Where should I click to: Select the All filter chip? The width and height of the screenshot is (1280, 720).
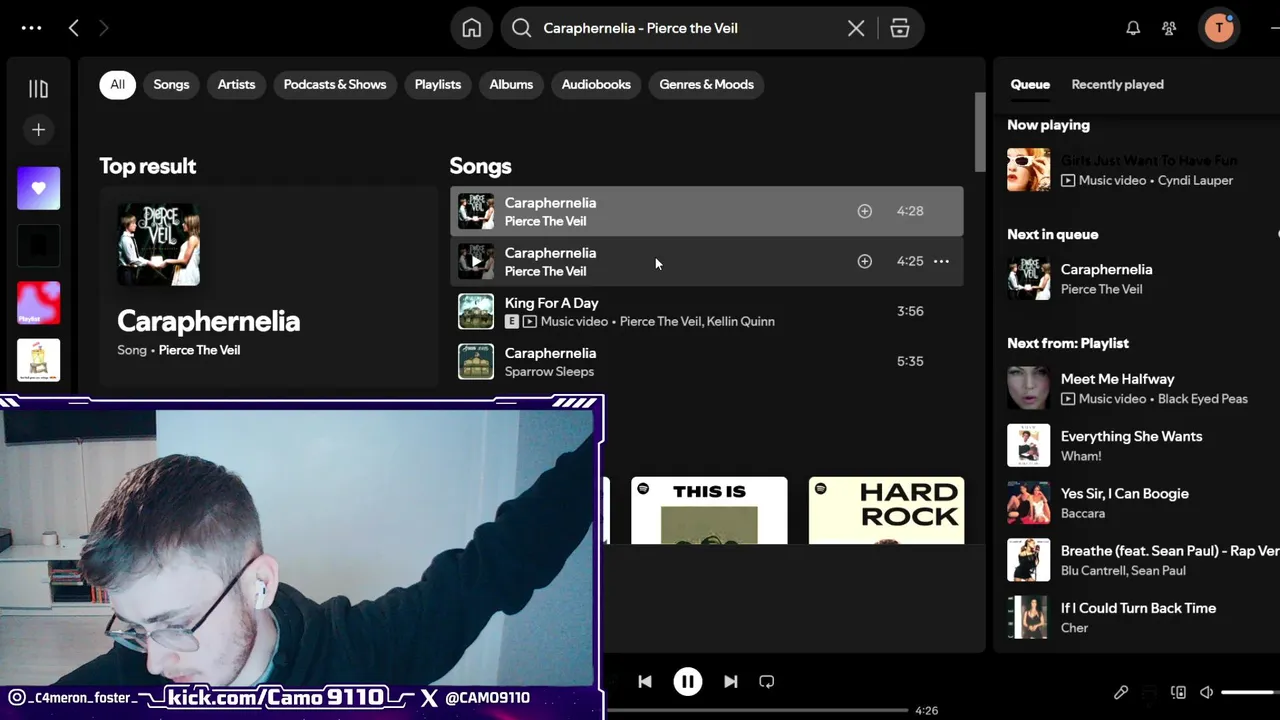pos(117,84)
